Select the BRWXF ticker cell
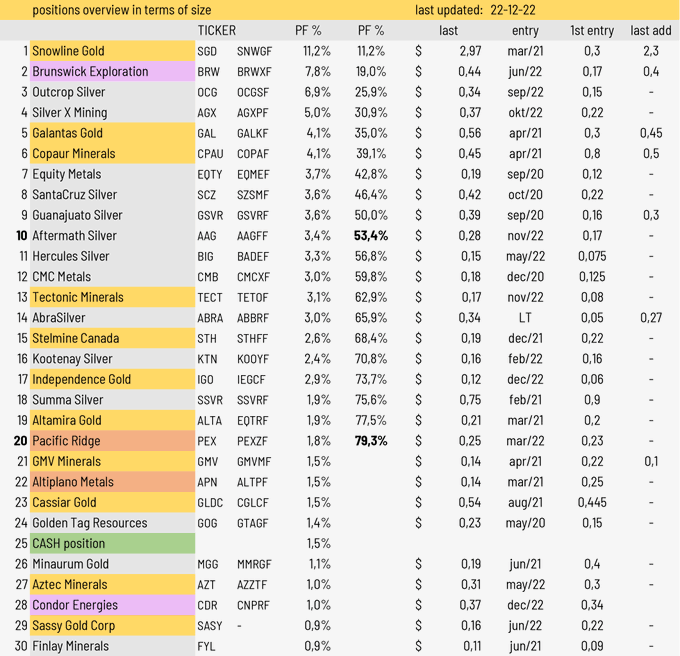680x656 pixels. click(x=254, y=72)
